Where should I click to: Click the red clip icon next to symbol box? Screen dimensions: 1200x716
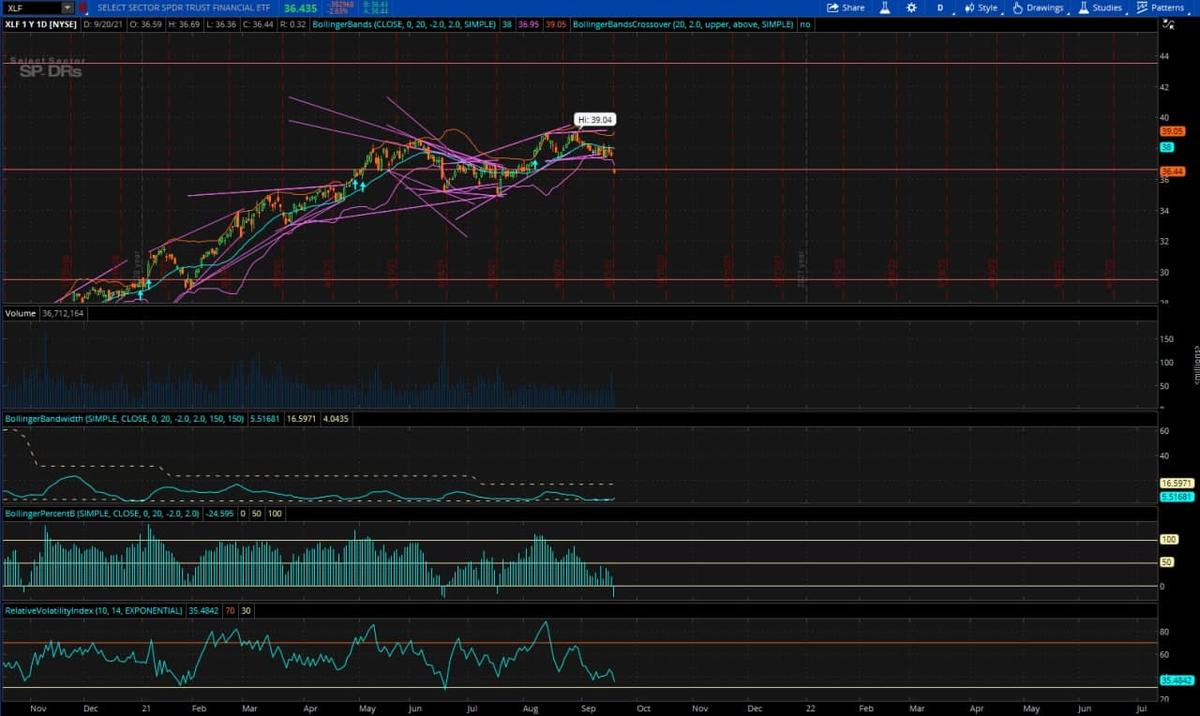pos(83,7)
